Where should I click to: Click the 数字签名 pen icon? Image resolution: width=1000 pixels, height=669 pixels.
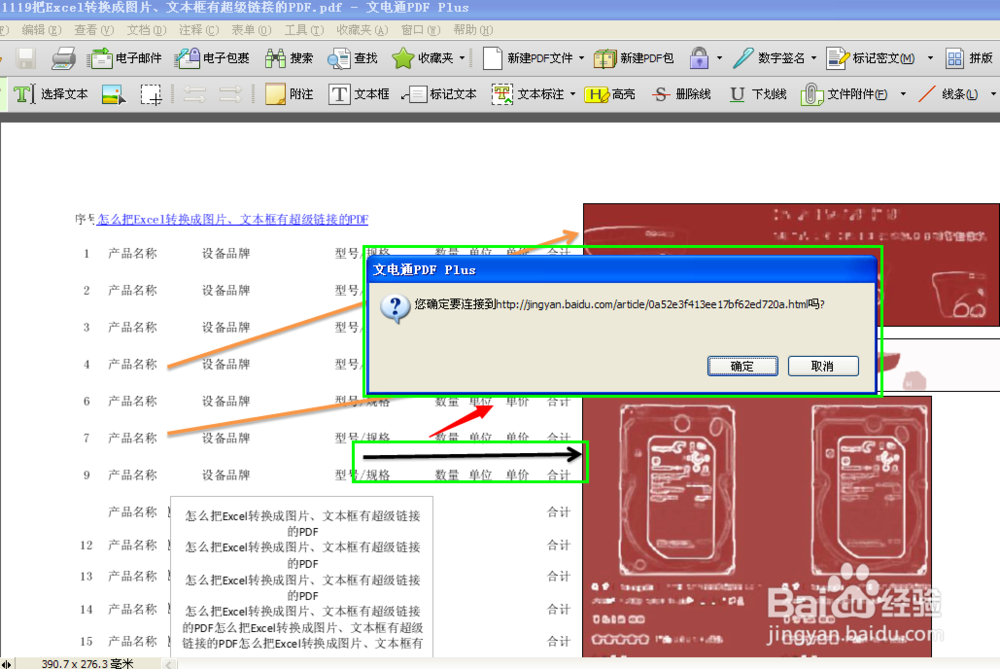pos(743,59)
